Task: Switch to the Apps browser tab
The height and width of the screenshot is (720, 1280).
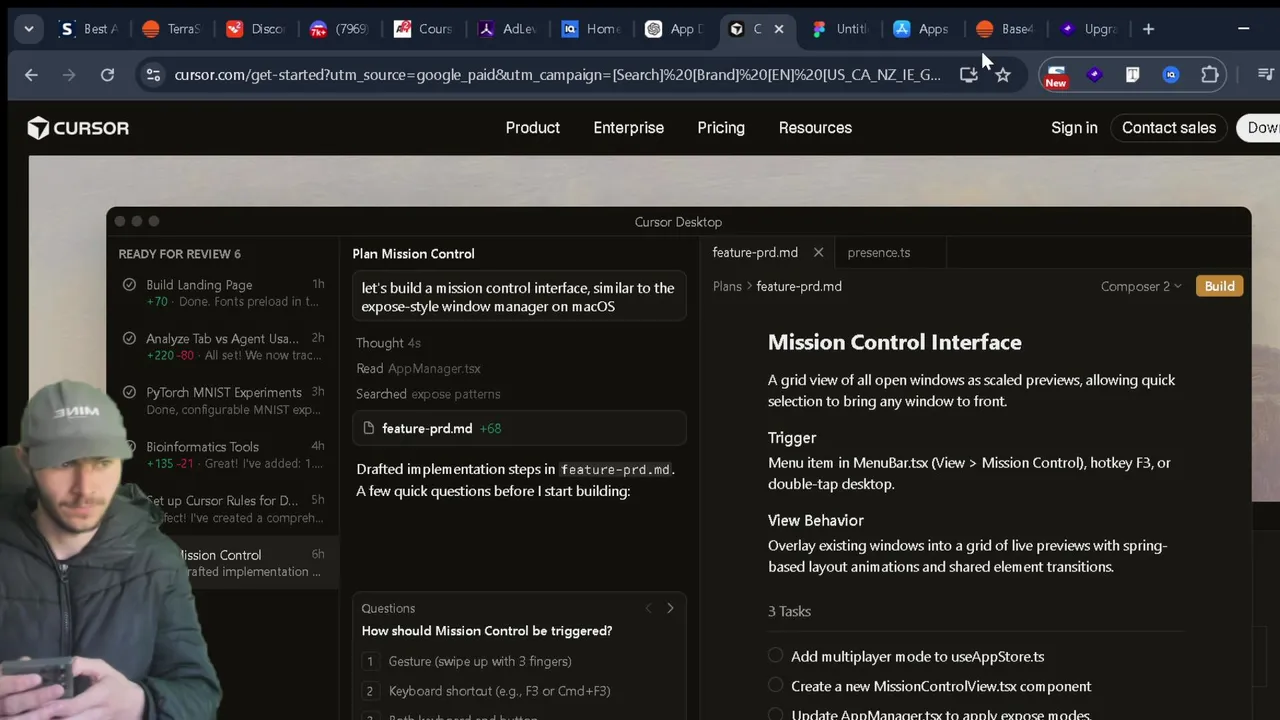Action: point(922,29)
